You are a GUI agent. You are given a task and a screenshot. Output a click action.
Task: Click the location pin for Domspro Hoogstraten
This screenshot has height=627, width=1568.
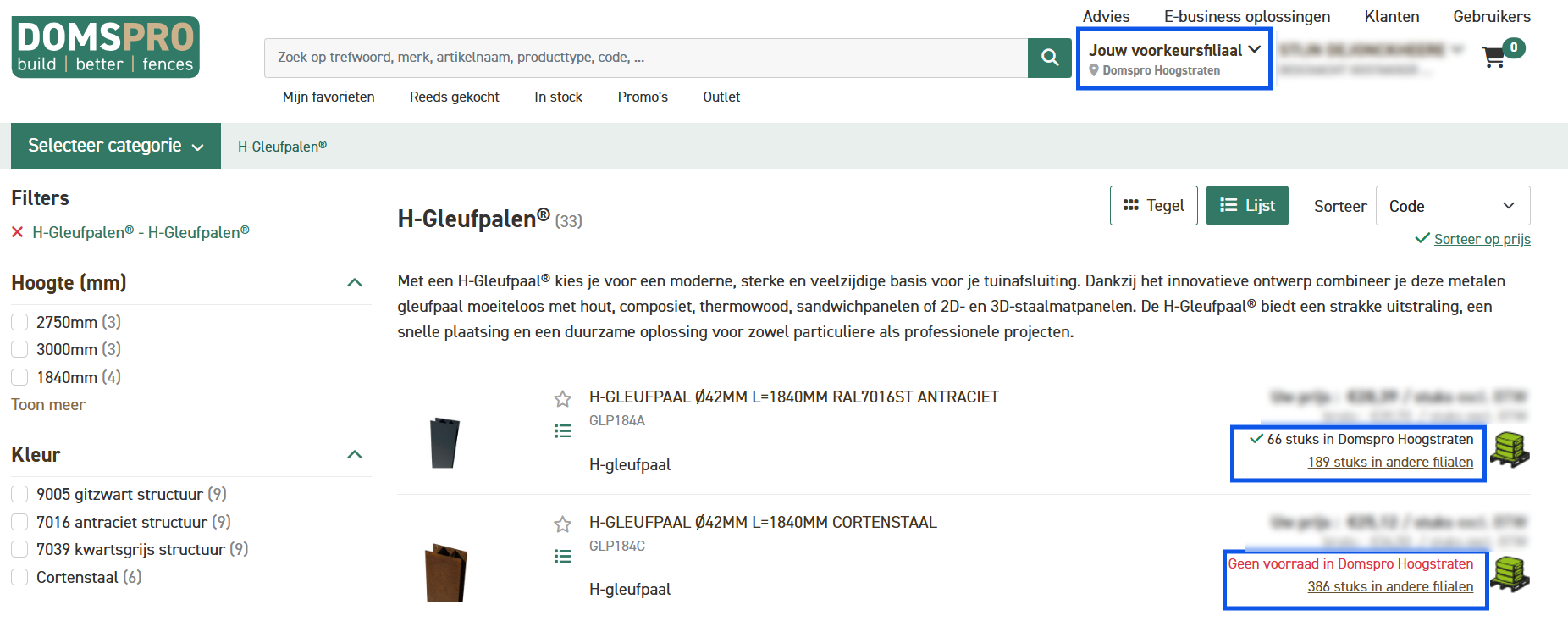pos(1094,70)
